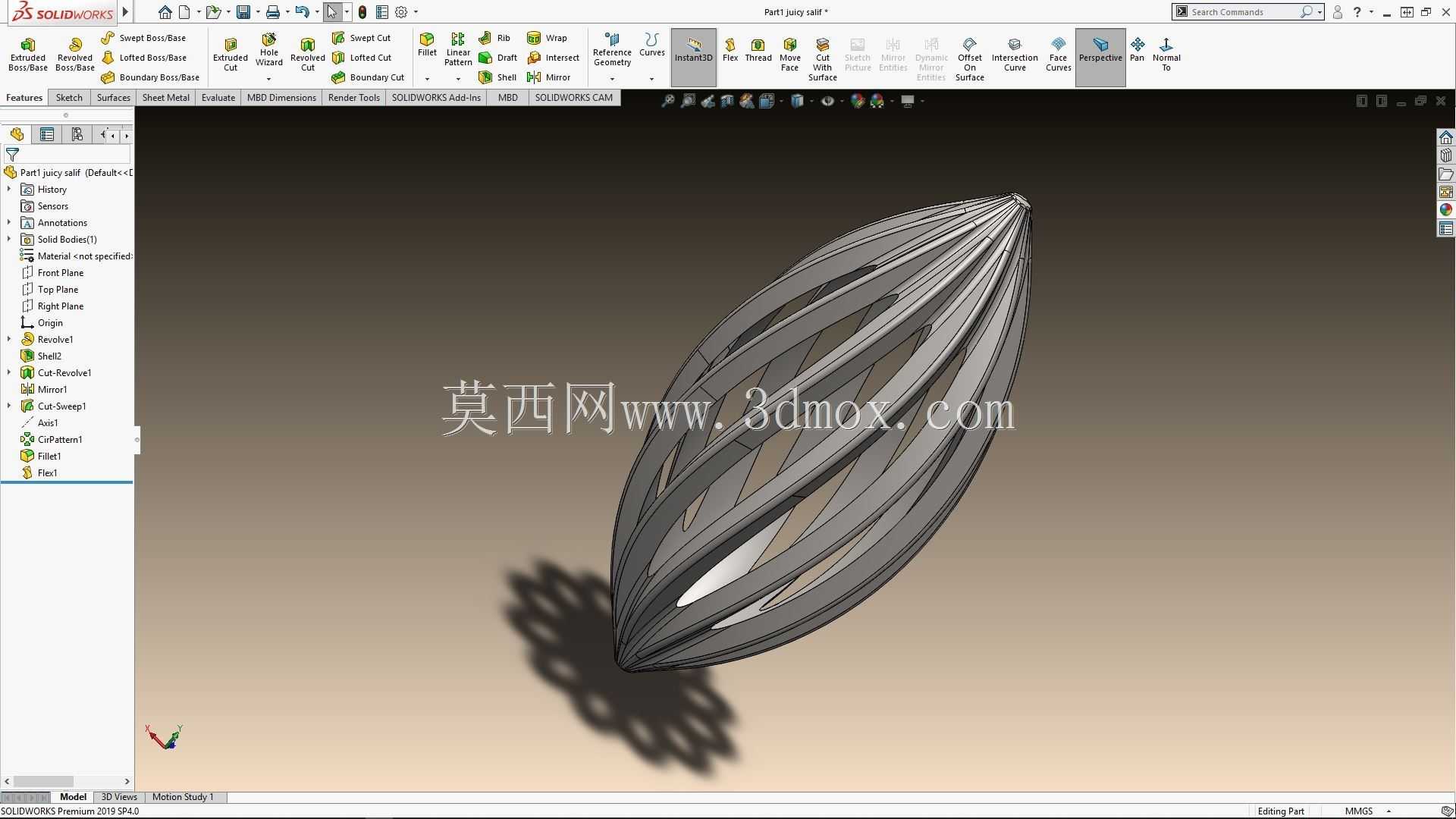Expand the Annotations tree node
The image size is (1456, 819).
[9, 223]
